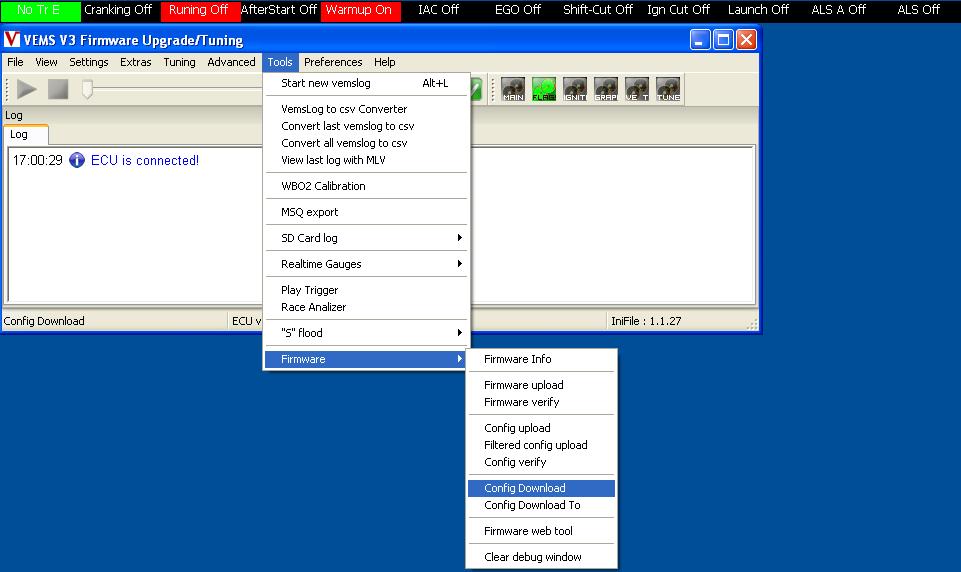Image resolution: width=961 pixels, height=572 pixels.
Task: Open the IGNITION gauge group
Action: 575,90
